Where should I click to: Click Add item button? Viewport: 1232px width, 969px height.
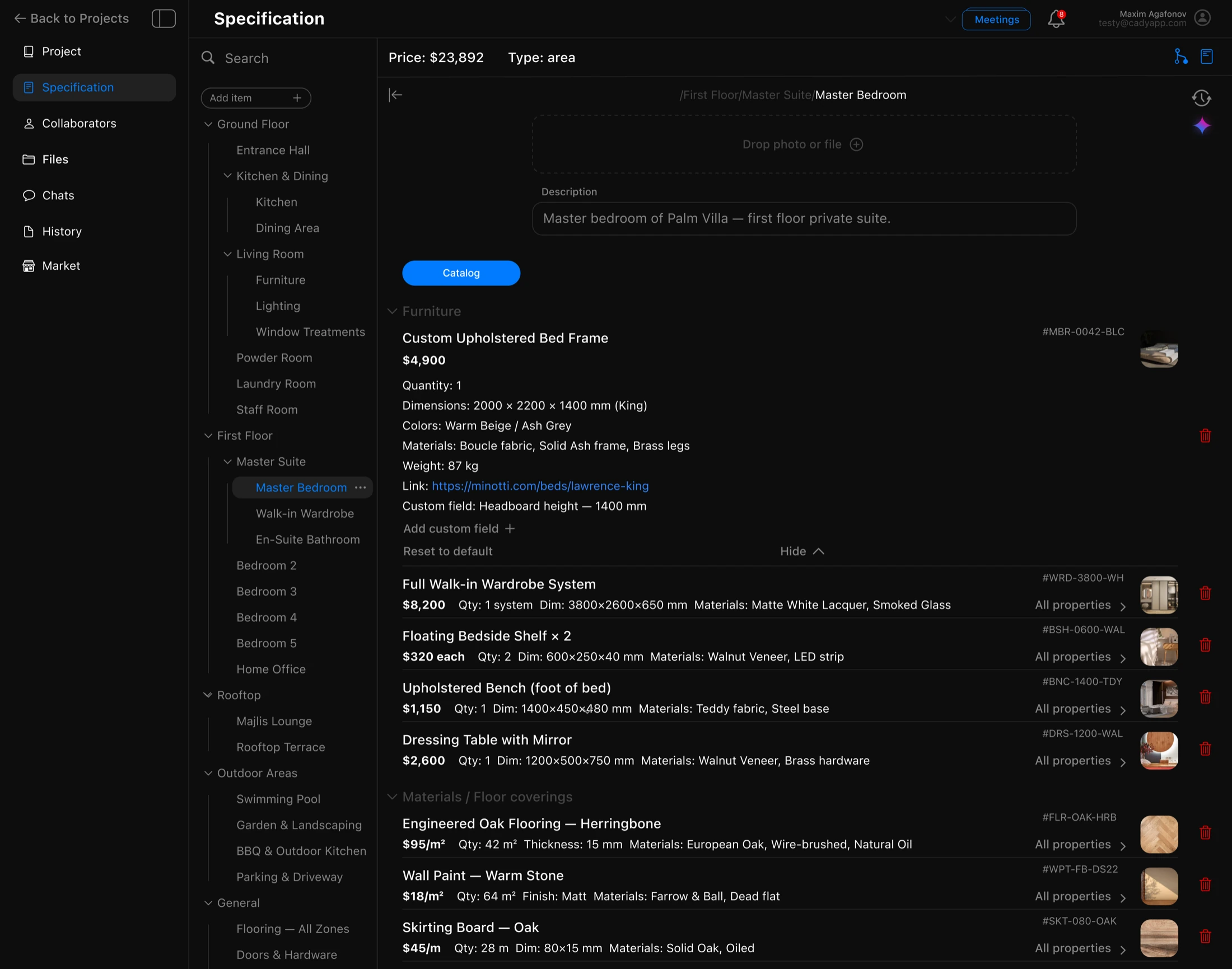[x=256, y=97]
